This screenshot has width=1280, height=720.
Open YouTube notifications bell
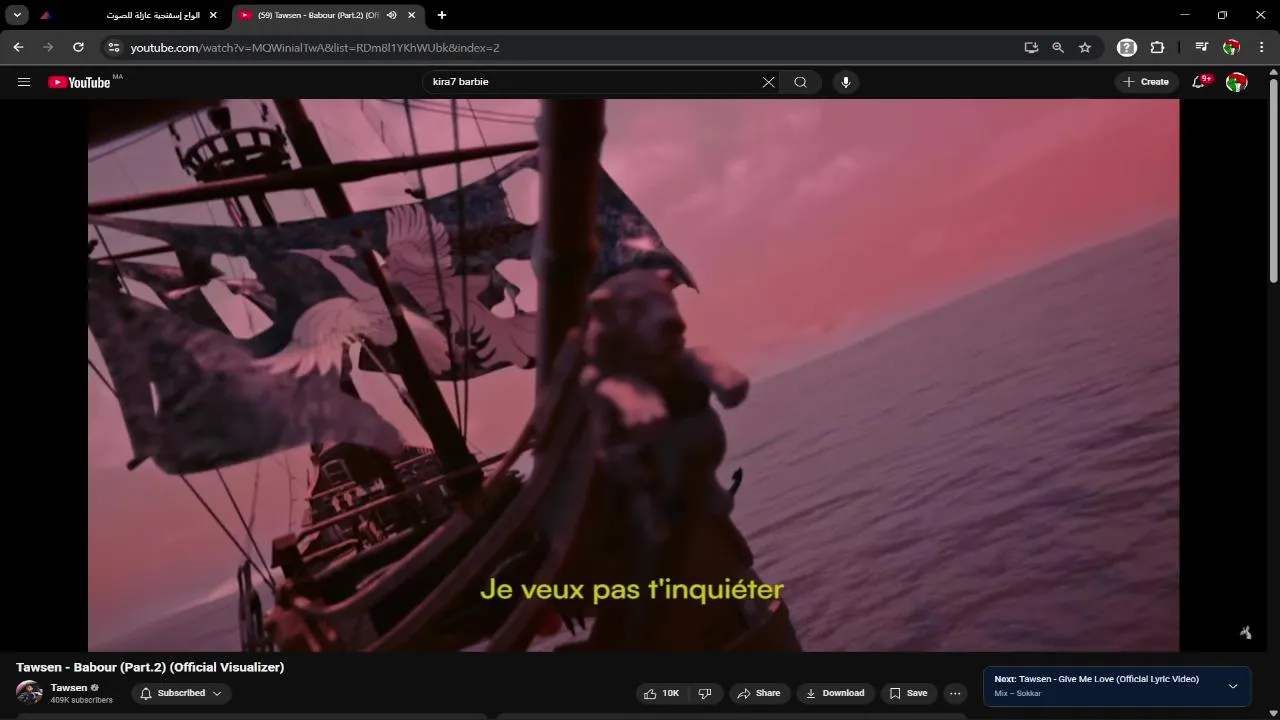click(x=1200, y=82)
